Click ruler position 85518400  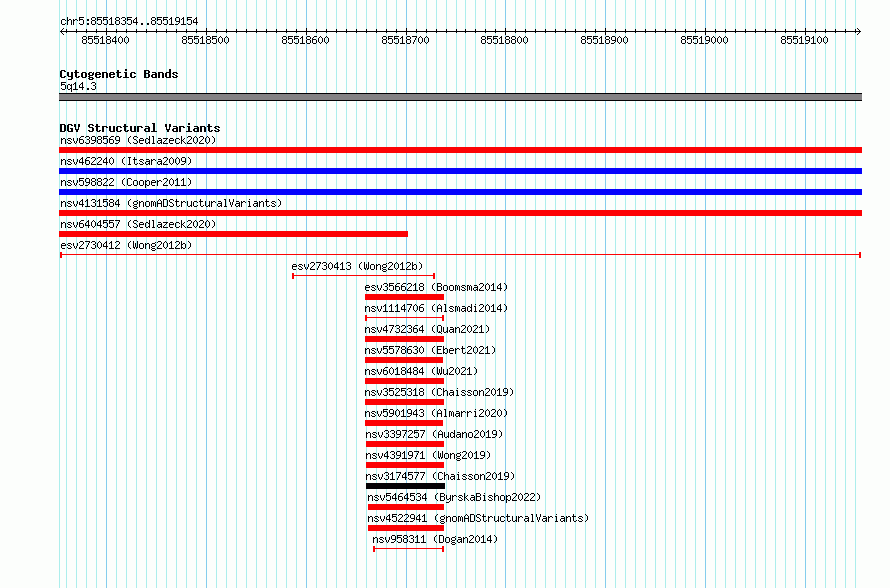106,40
